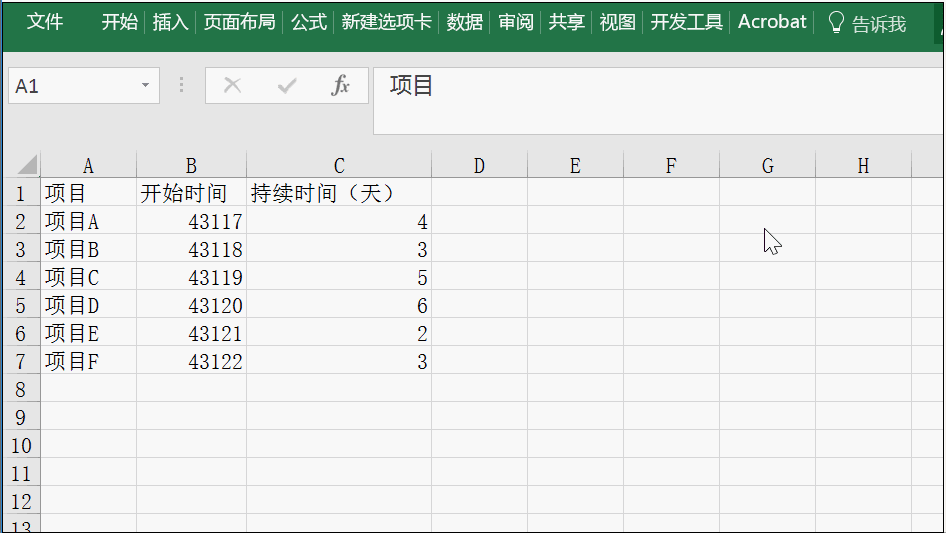Open the Acrobat ribbon tab
This screenshot has width=946, height=533.
point(772,22)
